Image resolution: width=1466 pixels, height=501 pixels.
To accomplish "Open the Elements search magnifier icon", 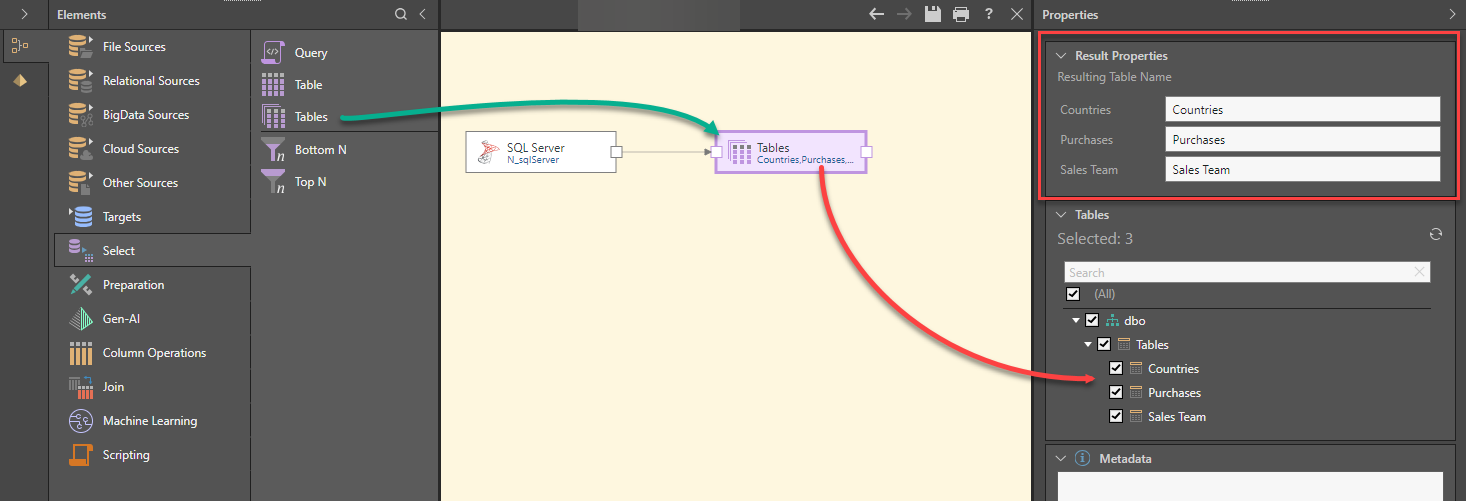I will point(401,14).
